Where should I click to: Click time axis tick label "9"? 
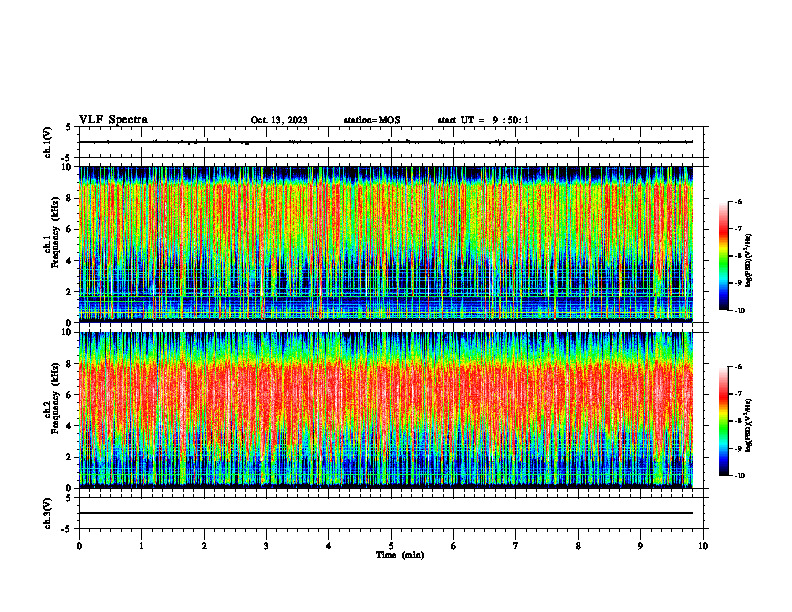tap(640, 546)
